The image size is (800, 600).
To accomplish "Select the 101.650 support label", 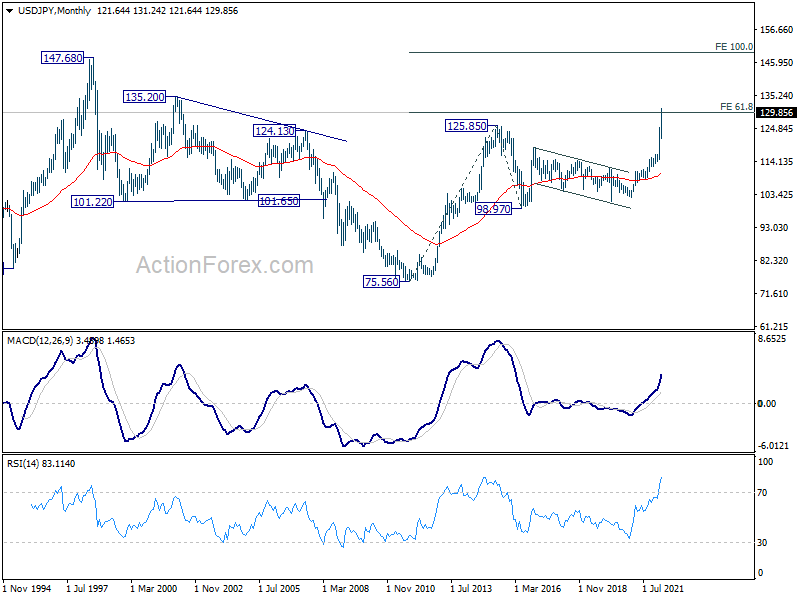I will (279, 201).
